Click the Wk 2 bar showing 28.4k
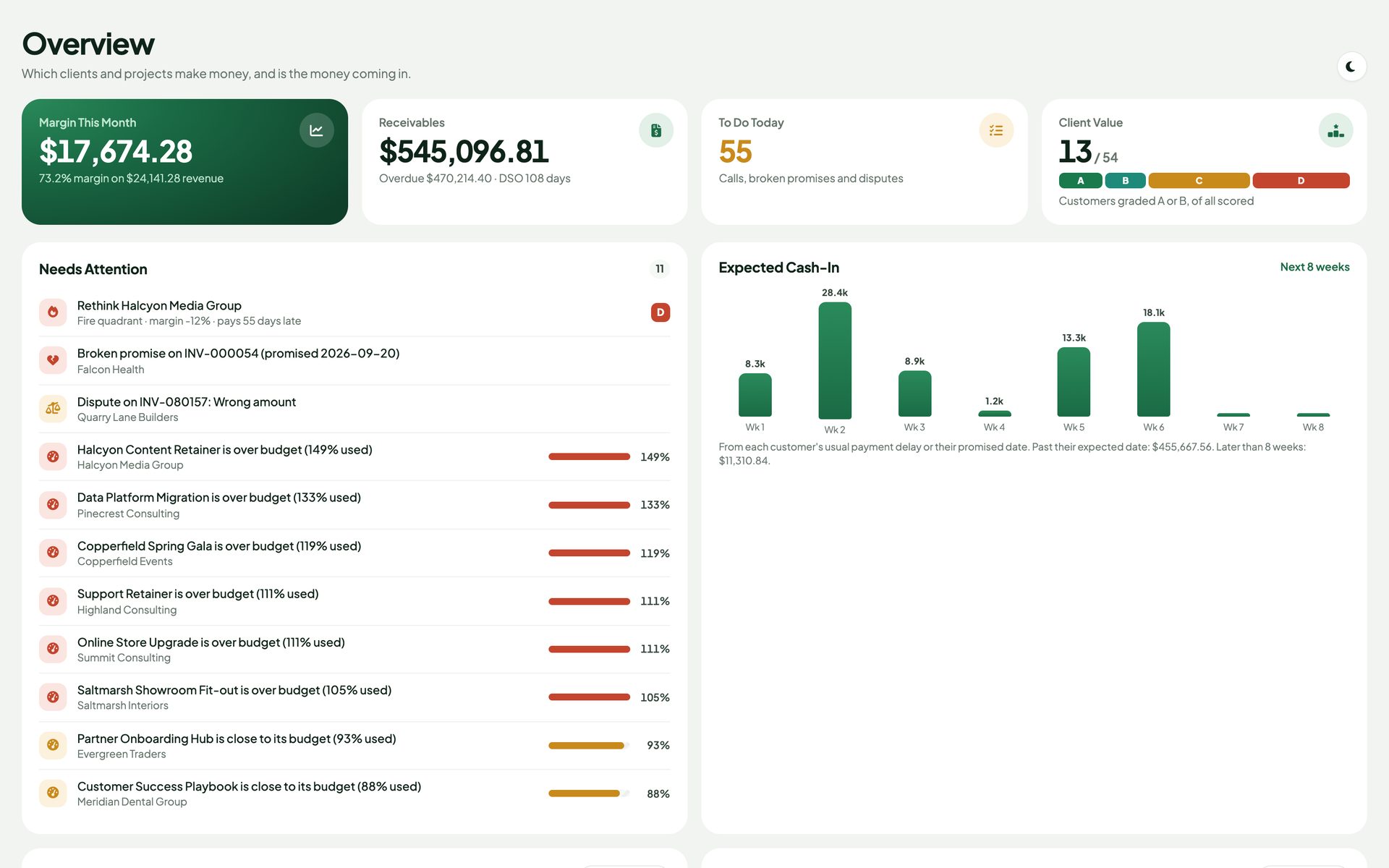1389x868 pixels. click(835, 360)
